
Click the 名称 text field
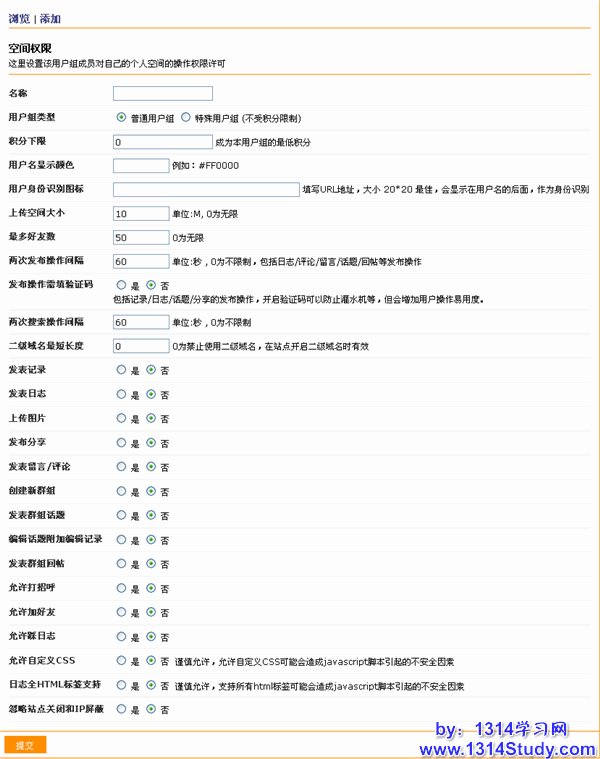tap(163, 94)
